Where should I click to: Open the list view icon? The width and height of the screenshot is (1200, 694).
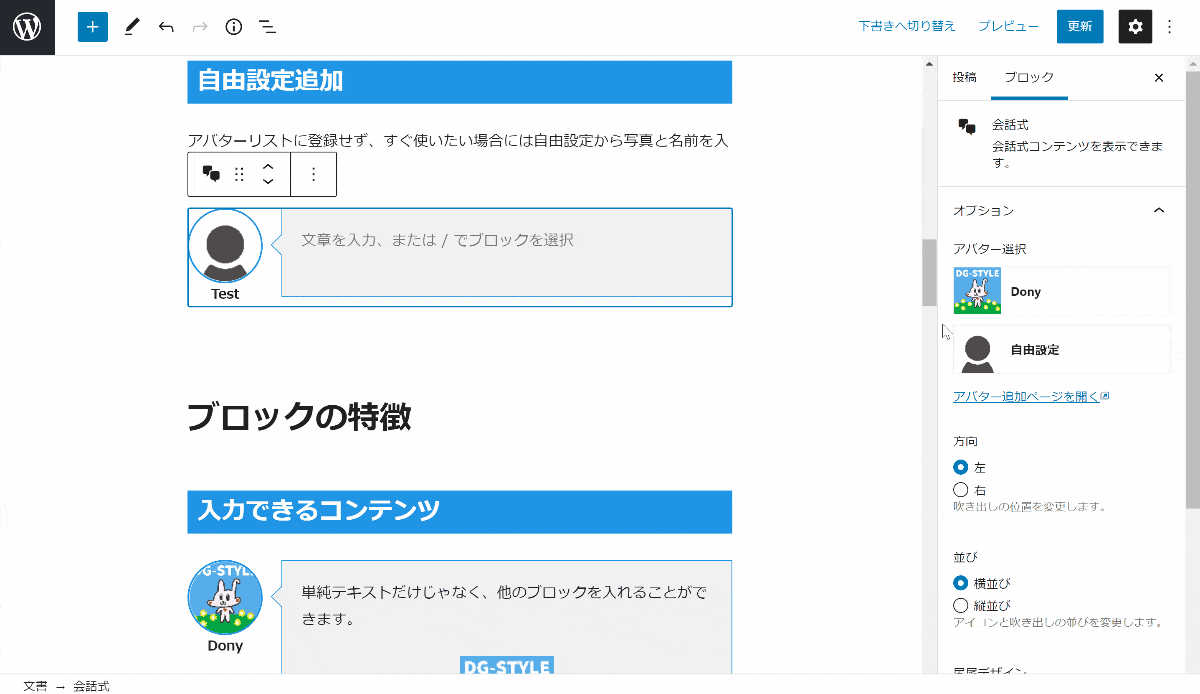click(x=267, y=27)
